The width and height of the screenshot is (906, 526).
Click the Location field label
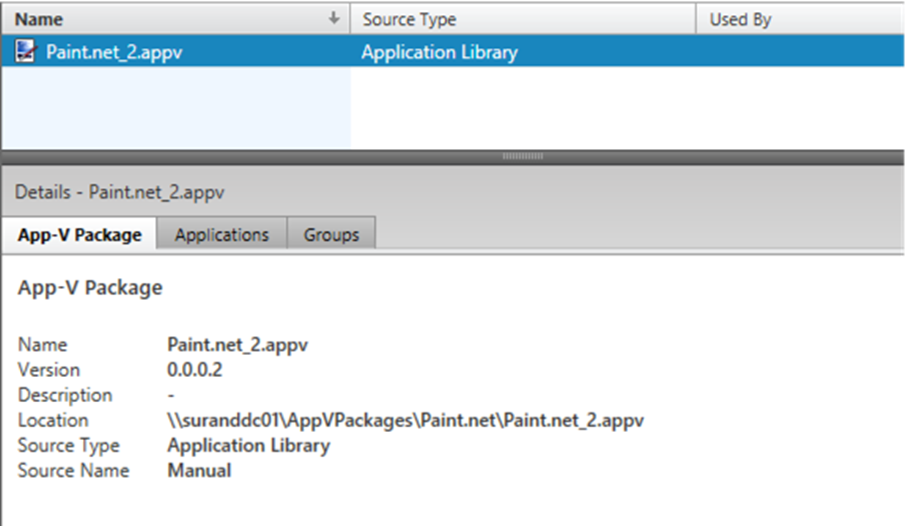(x=53, y=420)
